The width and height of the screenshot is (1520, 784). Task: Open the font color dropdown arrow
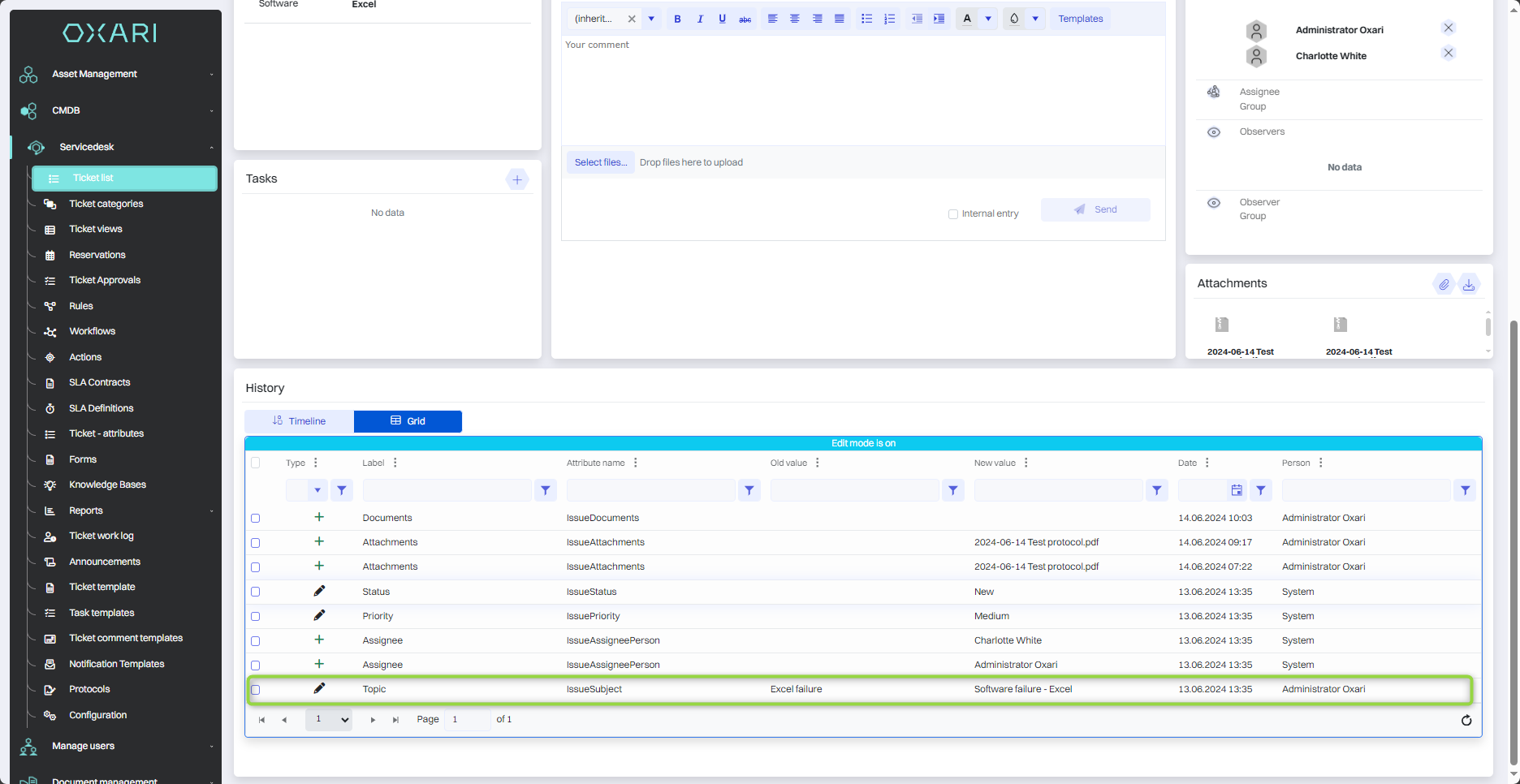pyautogui.click(x=988, y=19)
